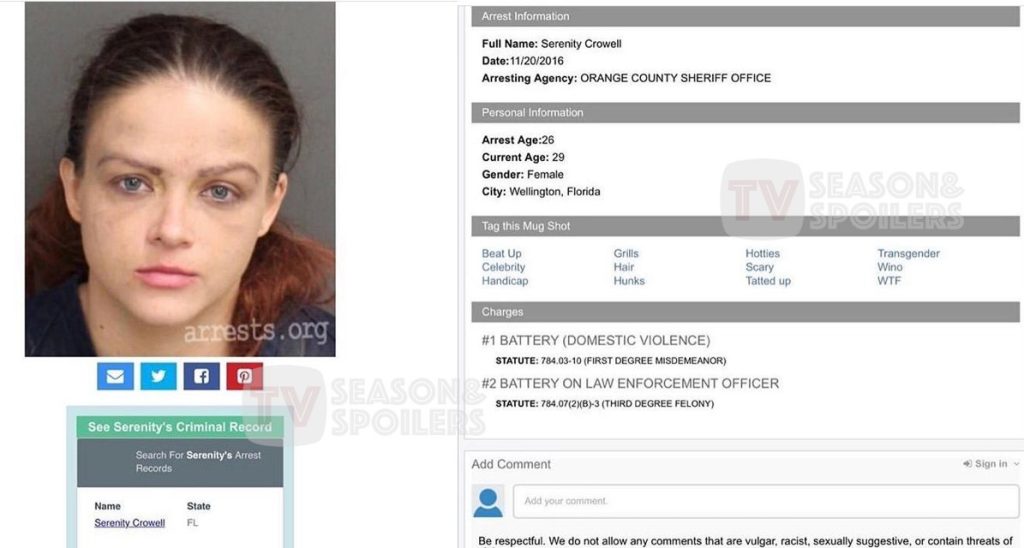
Task: Share mugshot via email icon
Action: [115, 376]
